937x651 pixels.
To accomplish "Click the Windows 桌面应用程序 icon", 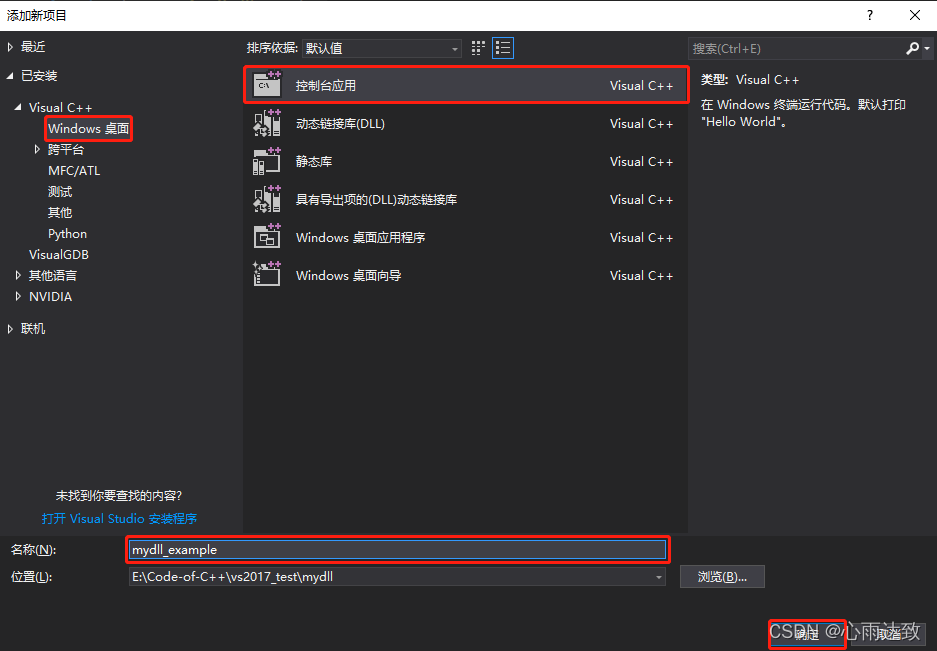I will point(267,237).
